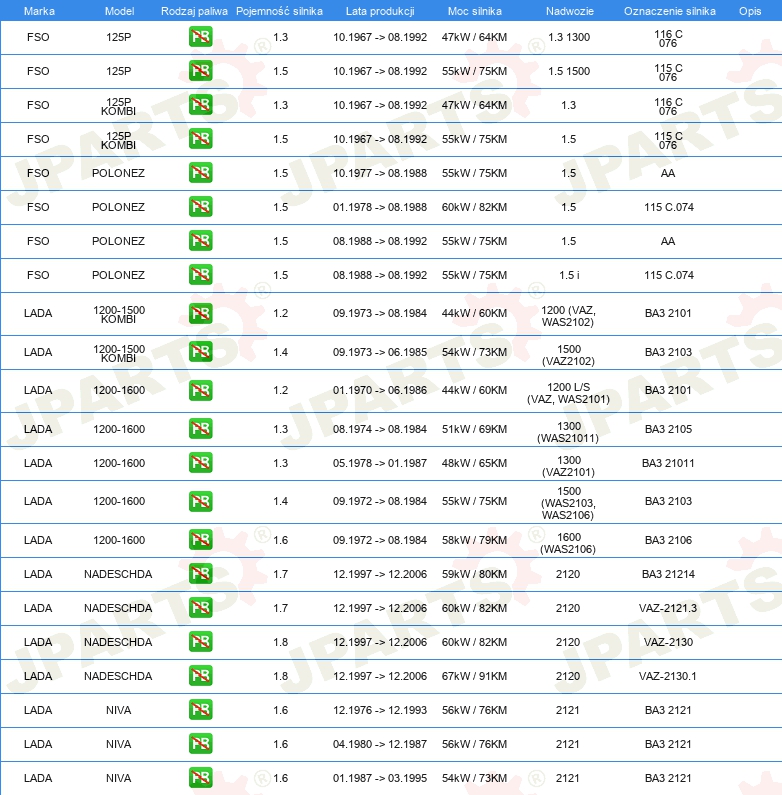Viewport: 782px width, 795px height.
Task: Click the body cell '1200 (VAZ, WAS2102)'
Action: pos(568,316)
